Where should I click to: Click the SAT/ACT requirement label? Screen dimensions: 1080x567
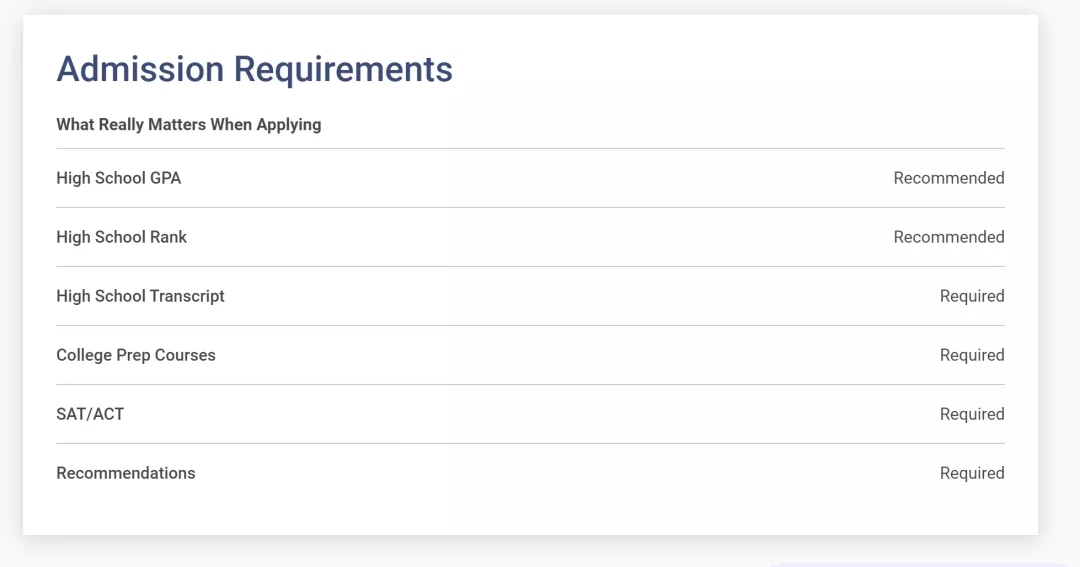tap(90, 414)
